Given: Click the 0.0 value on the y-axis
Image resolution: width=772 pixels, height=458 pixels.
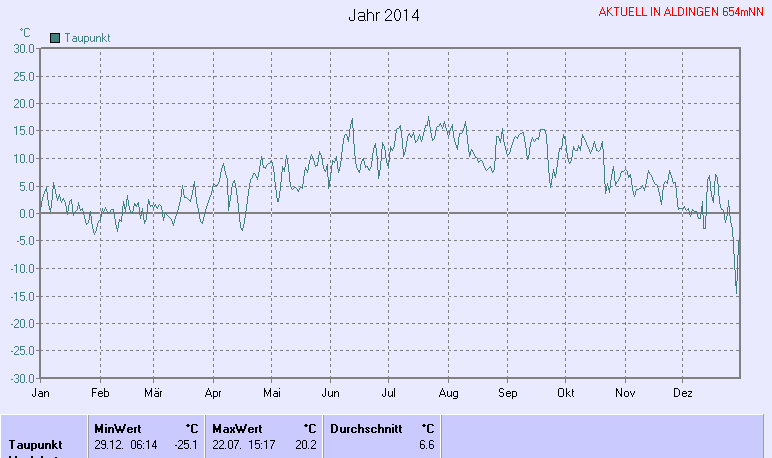Looking at the screenshot, I should click(27, 214).
